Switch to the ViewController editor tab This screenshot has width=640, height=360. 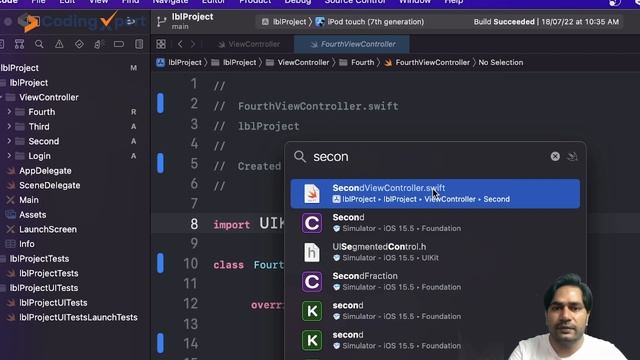[x=249, y=44]
